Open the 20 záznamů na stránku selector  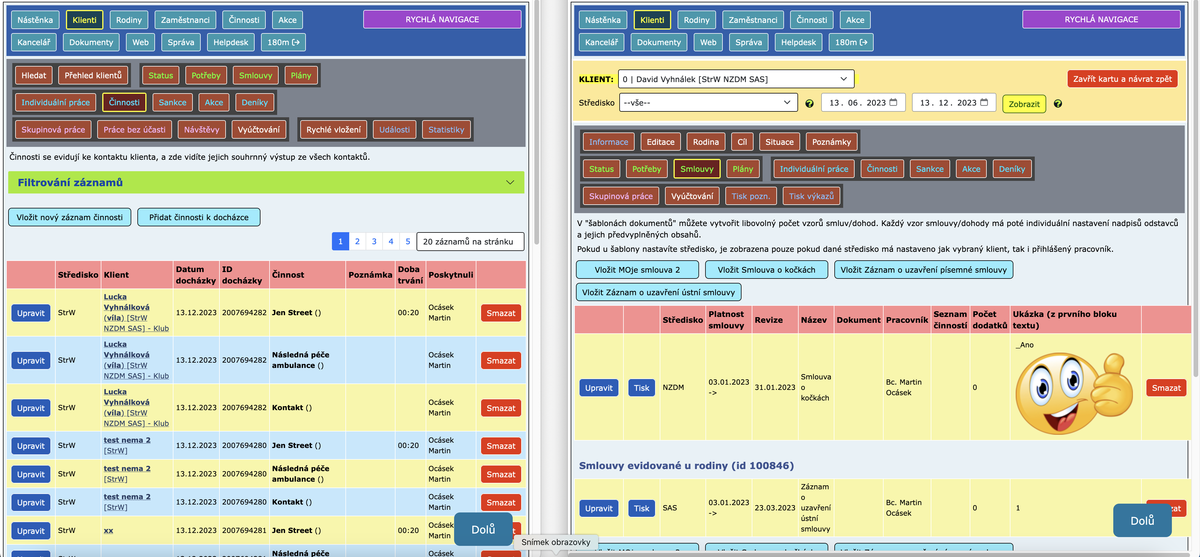click(x=470, y=241)
